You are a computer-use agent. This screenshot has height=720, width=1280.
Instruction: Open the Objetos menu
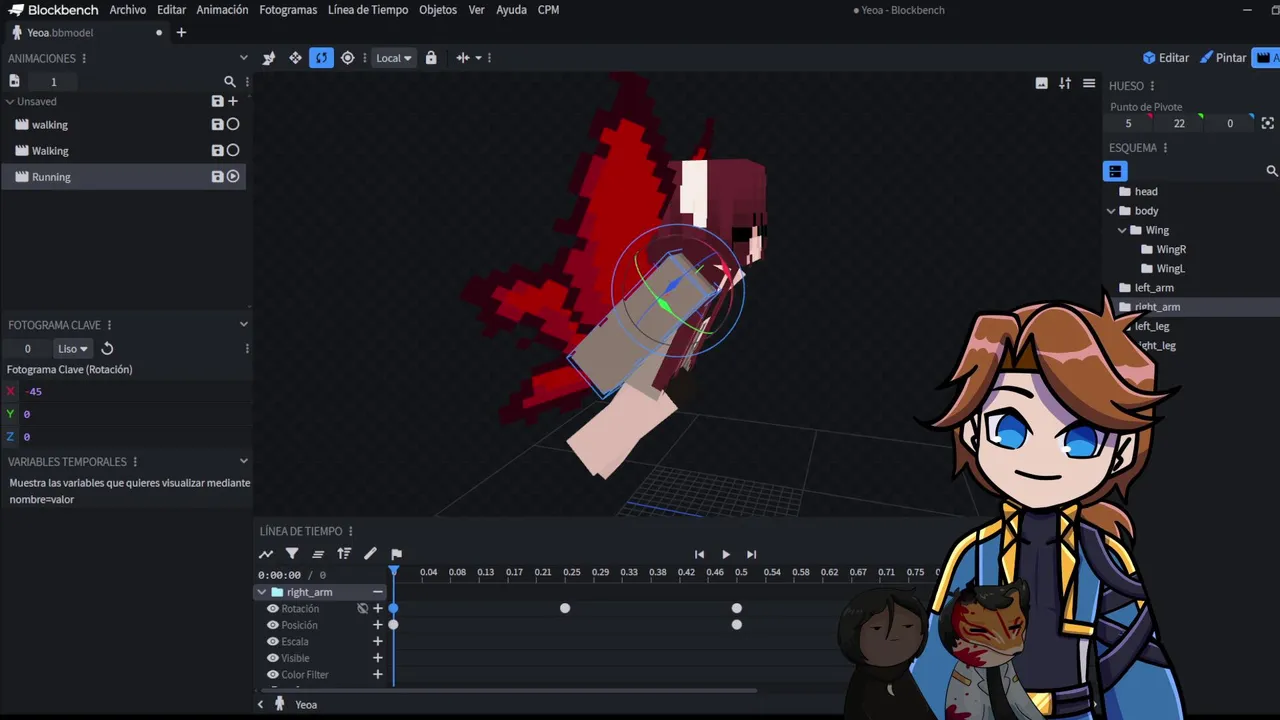[438, 10]
